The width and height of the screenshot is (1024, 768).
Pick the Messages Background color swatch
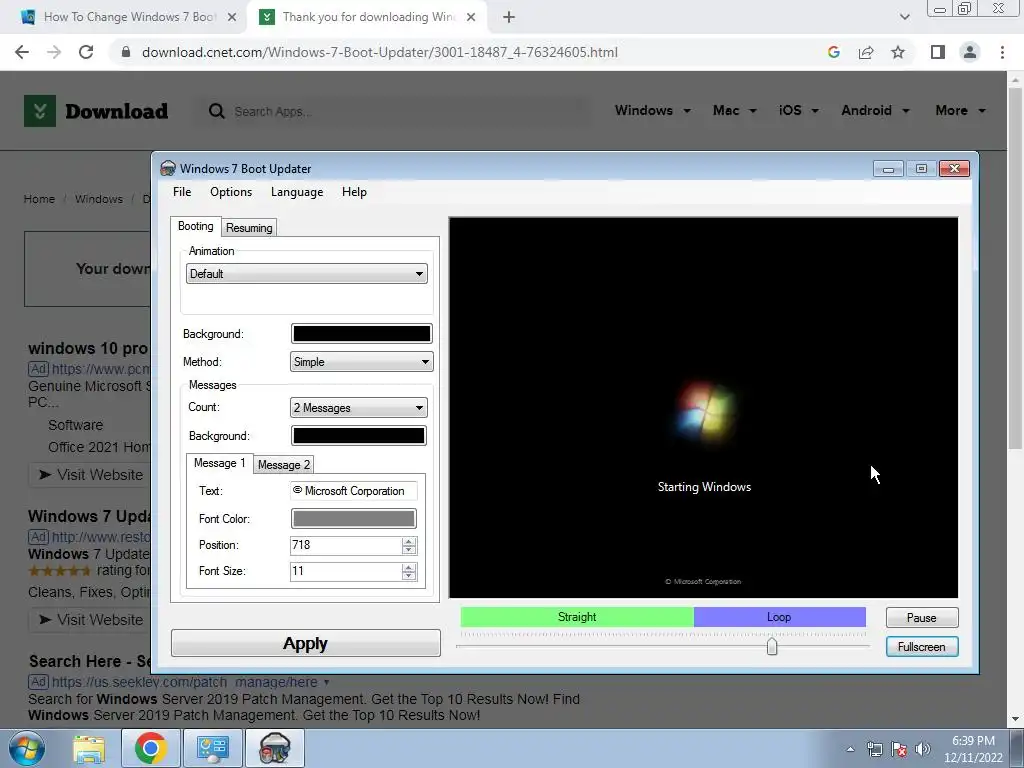coord(359,436)
